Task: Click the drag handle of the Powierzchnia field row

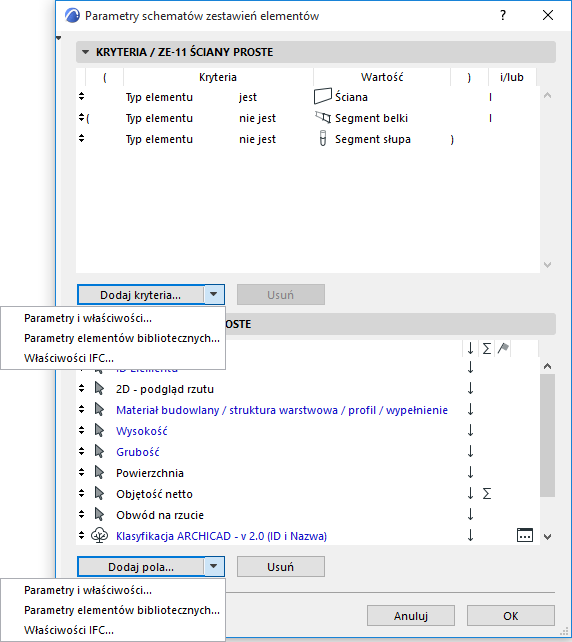Action: 81,472
